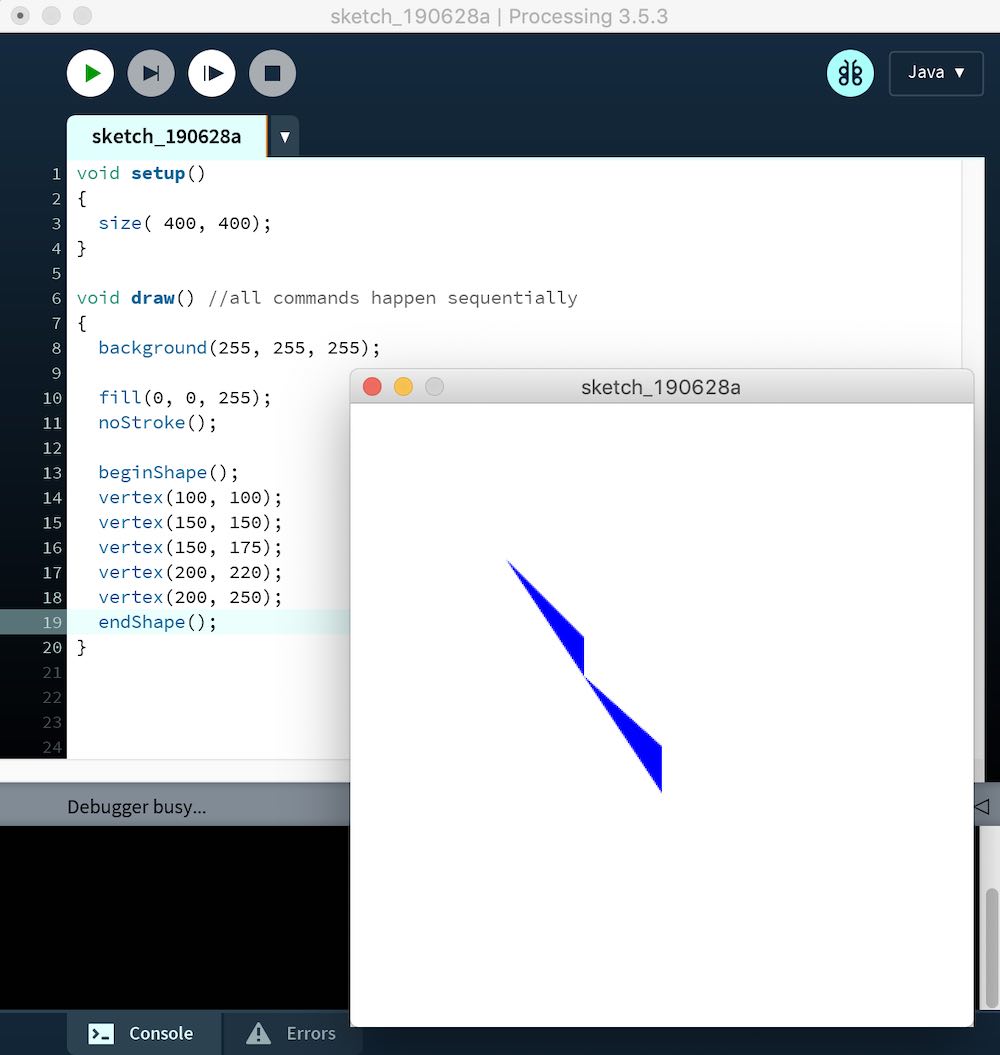Click the highlighted 'endShape();' line
This screenshot has height=1055, width=1000.
coord(157,622)
